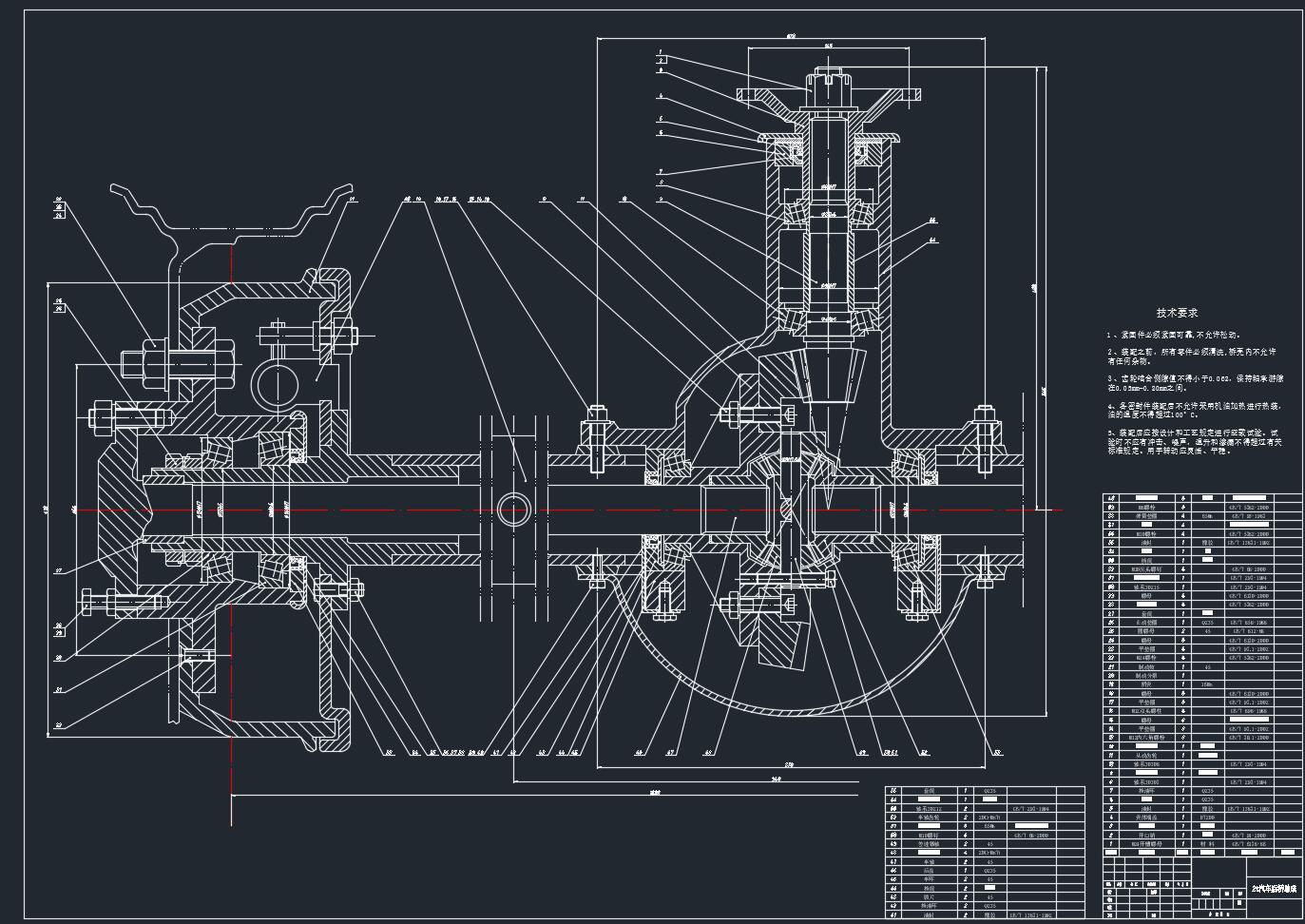Image resolution: width=1305 pixels, height=924 pixels.
Task: Click the tall vertical dimension line at right
Action: [1035, 288]
